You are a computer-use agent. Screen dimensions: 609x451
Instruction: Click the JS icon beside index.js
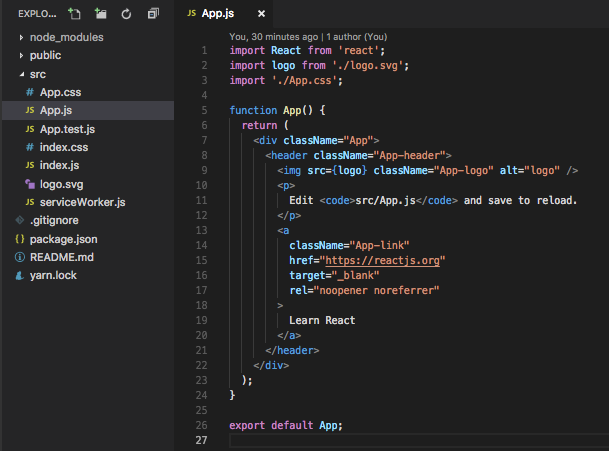pyautogui.click(x=30, y=165)
